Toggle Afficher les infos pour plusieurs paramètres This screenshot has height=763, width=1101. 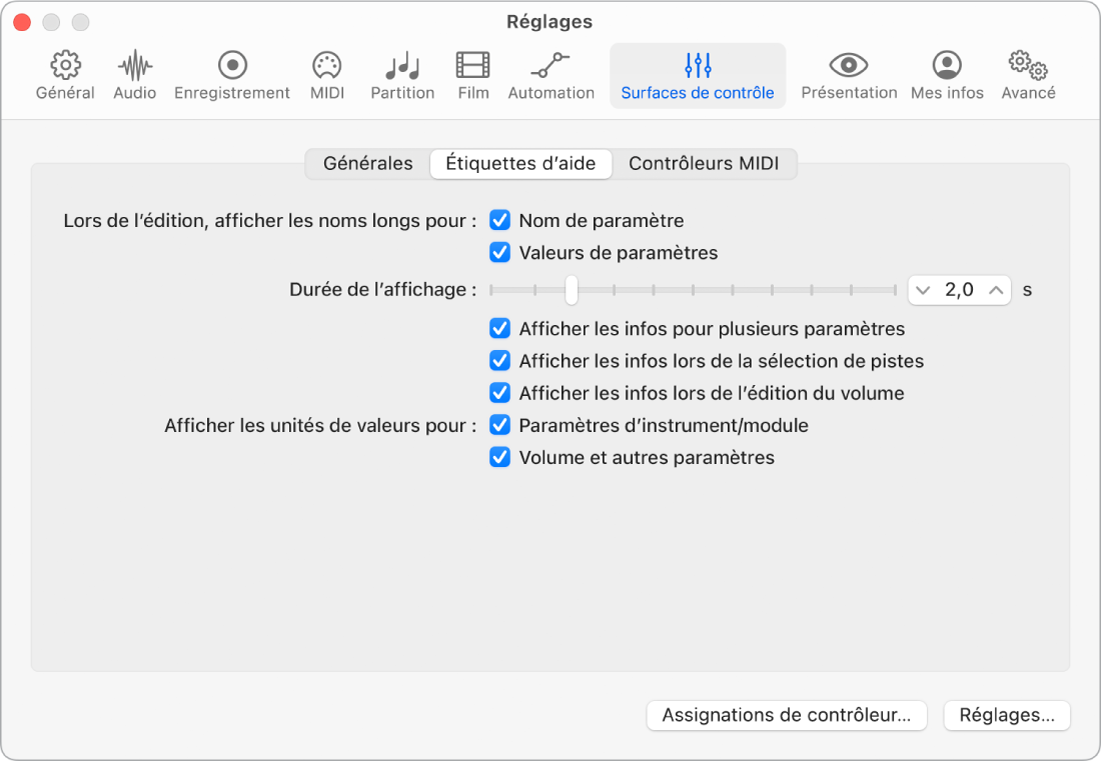click(x=500, y=329)
